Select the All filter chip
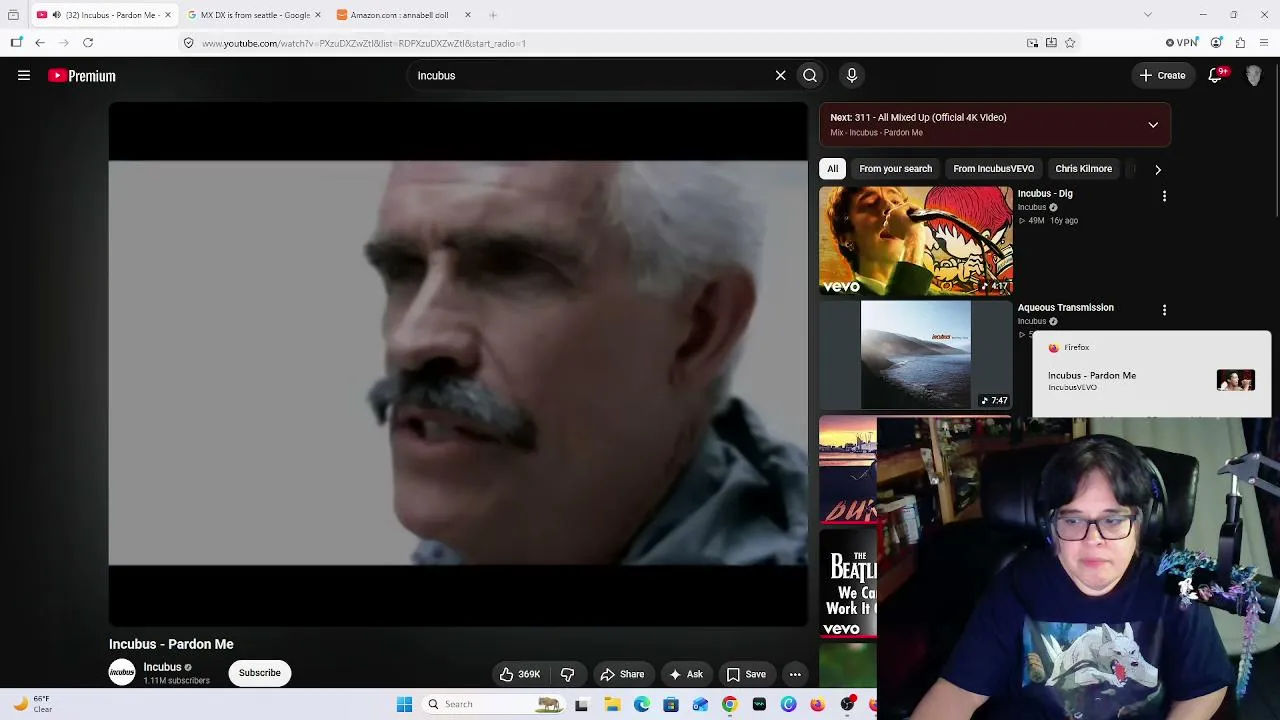The image size is (1280, 720). [x=832, y=169]
